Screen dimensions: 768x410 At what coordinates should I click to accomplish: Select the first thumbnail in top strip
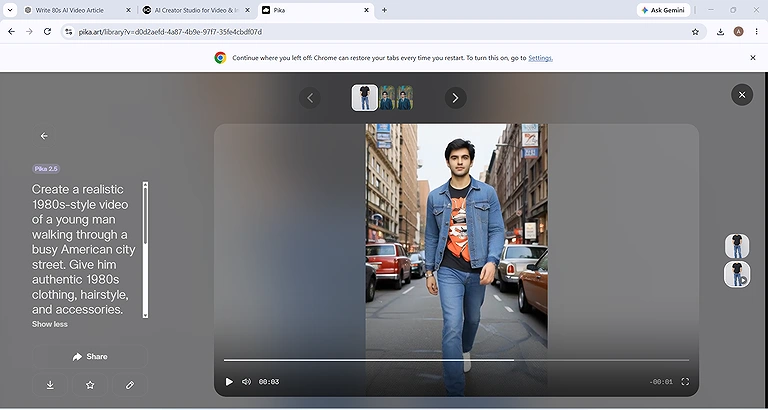(x=365, y=97)
